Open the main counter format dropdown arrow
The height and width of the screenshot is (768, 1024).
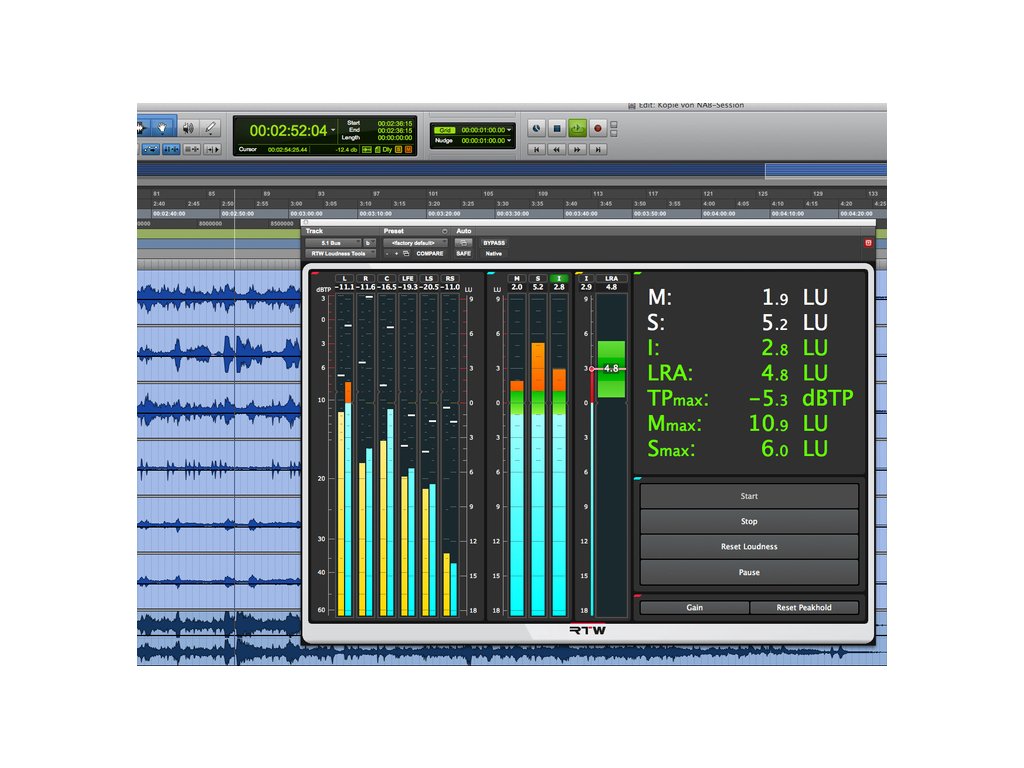[x=333, y=131]
